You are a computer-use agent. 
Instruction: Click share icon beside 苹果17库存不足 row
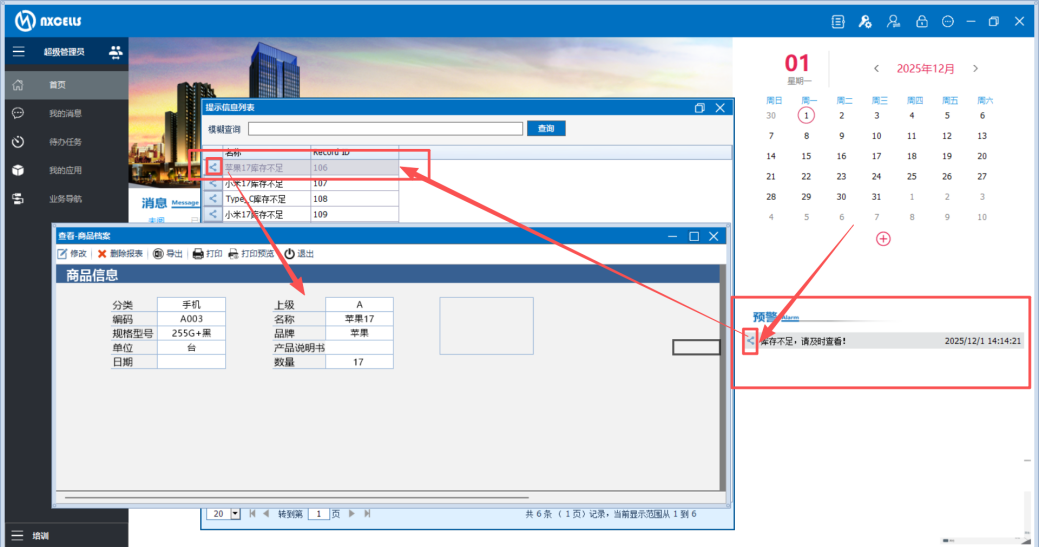pyautogui.click(x=213, y=168)
